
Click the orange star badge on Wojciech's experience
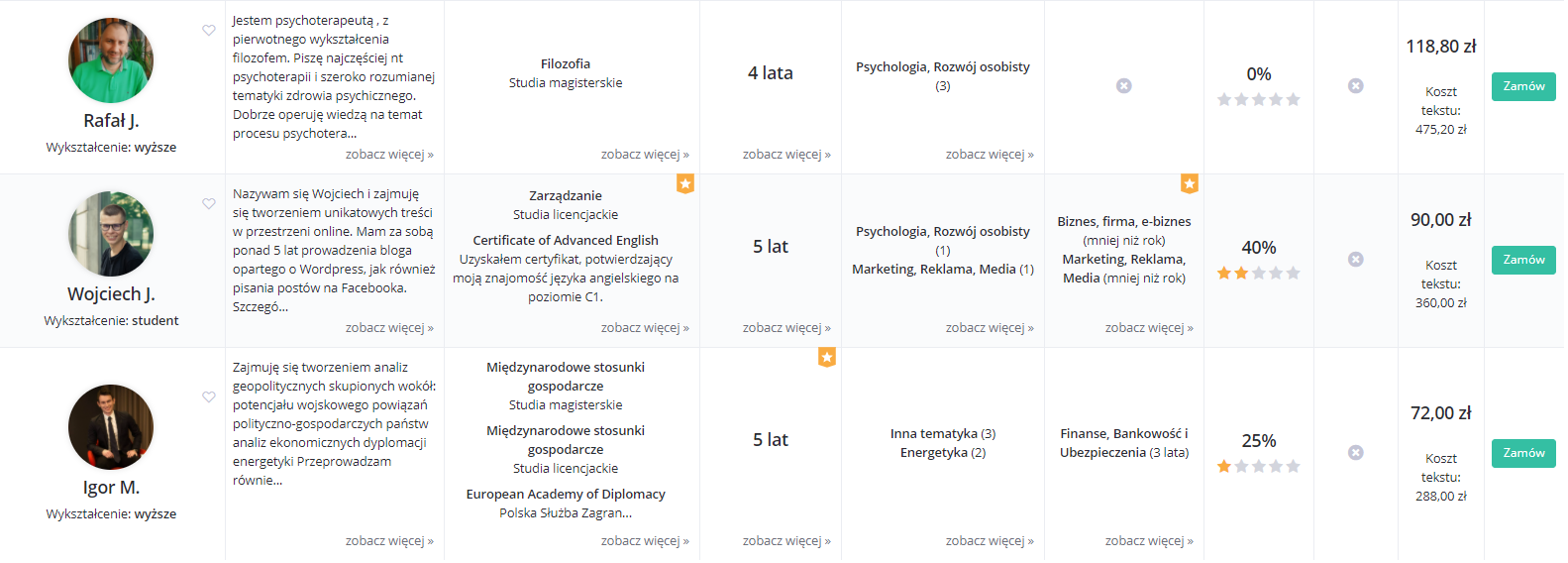[1189, 183]
